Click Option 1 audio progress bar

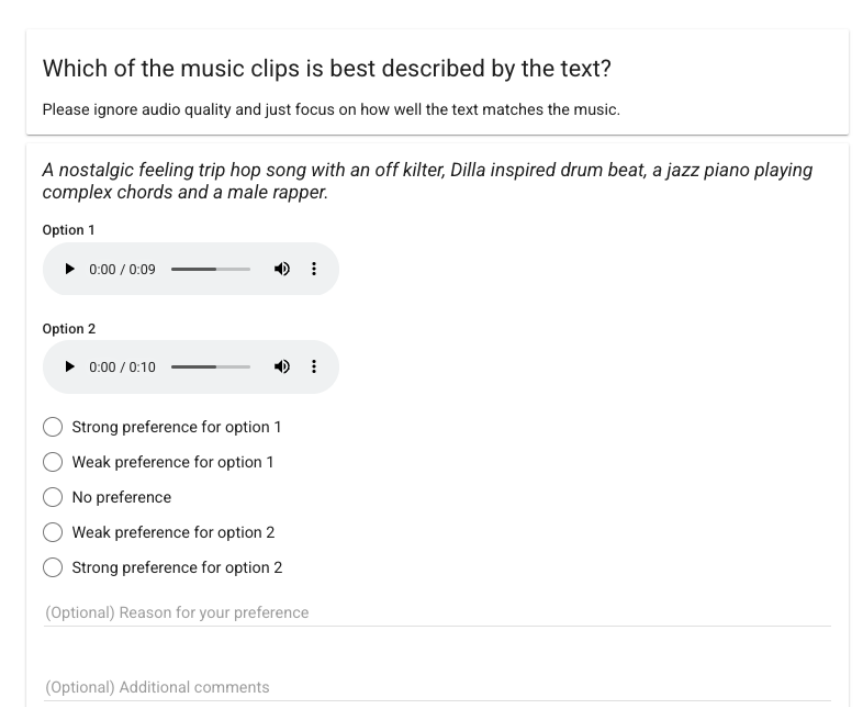point(209,269)
